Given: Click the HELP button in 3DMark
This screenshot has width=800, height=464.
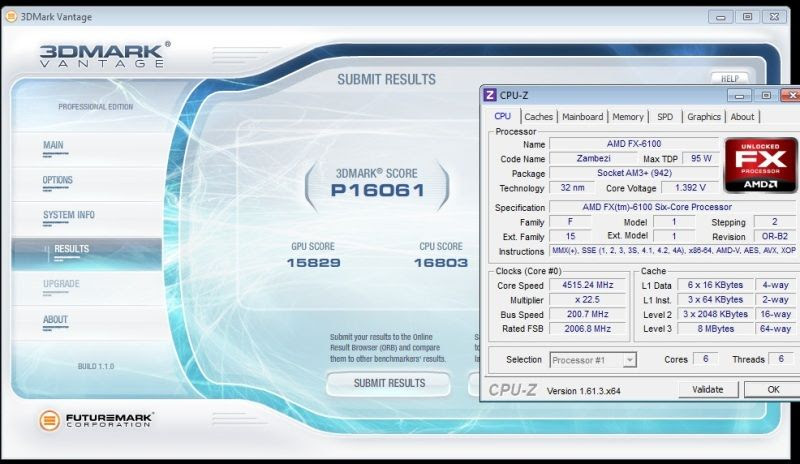Looking at the screenshot, I should point(730,79).
